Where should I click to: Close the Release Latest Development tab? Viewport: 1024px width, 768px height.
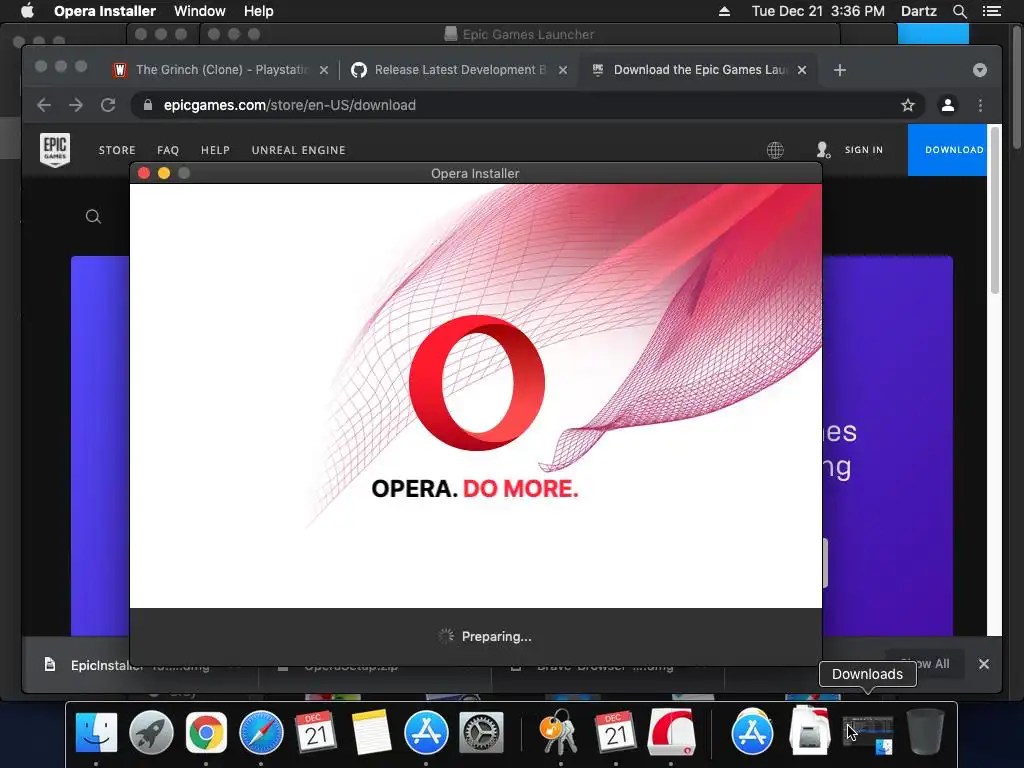(563, 70)
